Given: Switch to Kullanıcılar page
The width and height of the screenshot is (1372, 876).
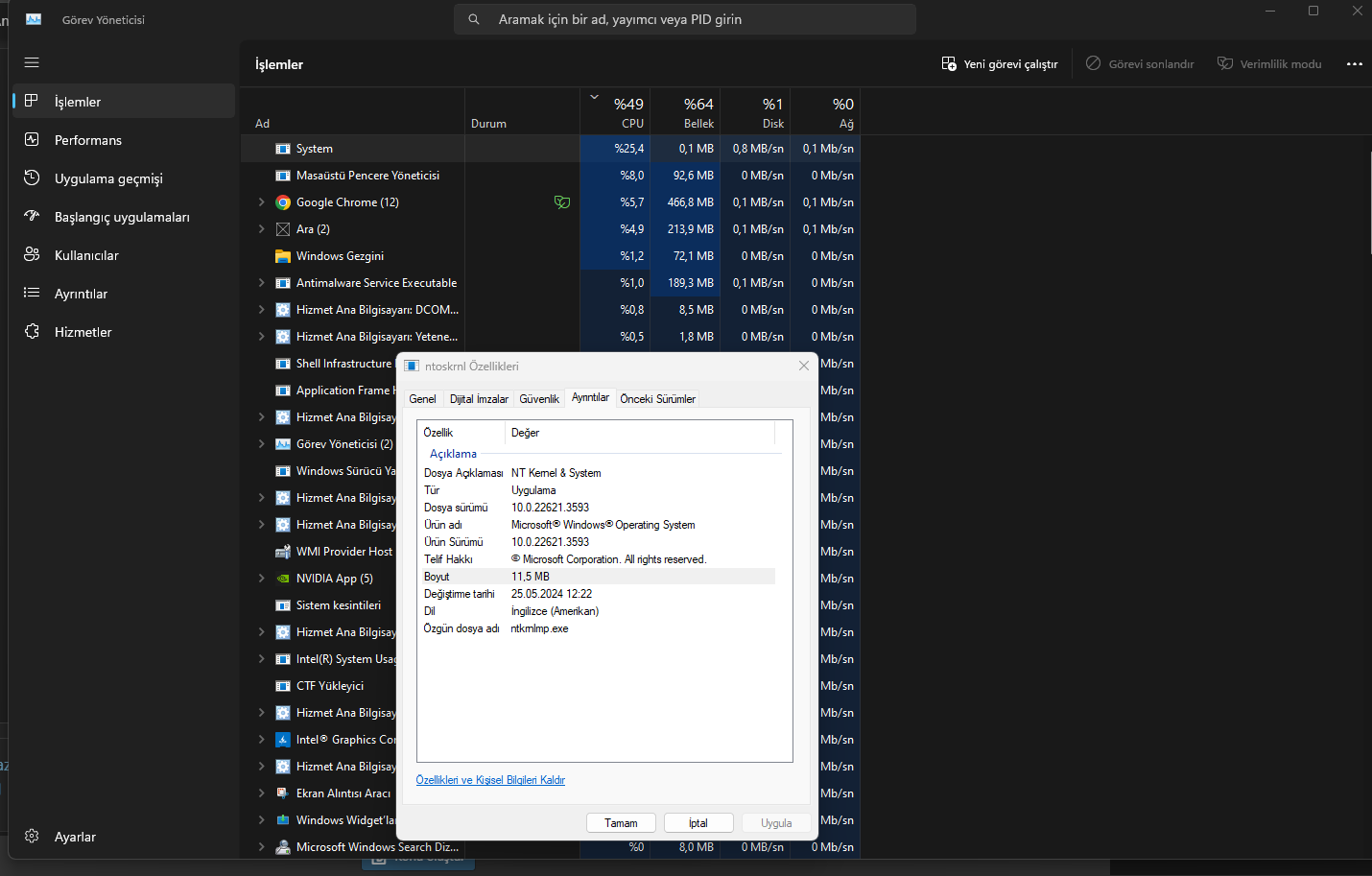Looking at the screenshot, I should click(x=123, y=254).
